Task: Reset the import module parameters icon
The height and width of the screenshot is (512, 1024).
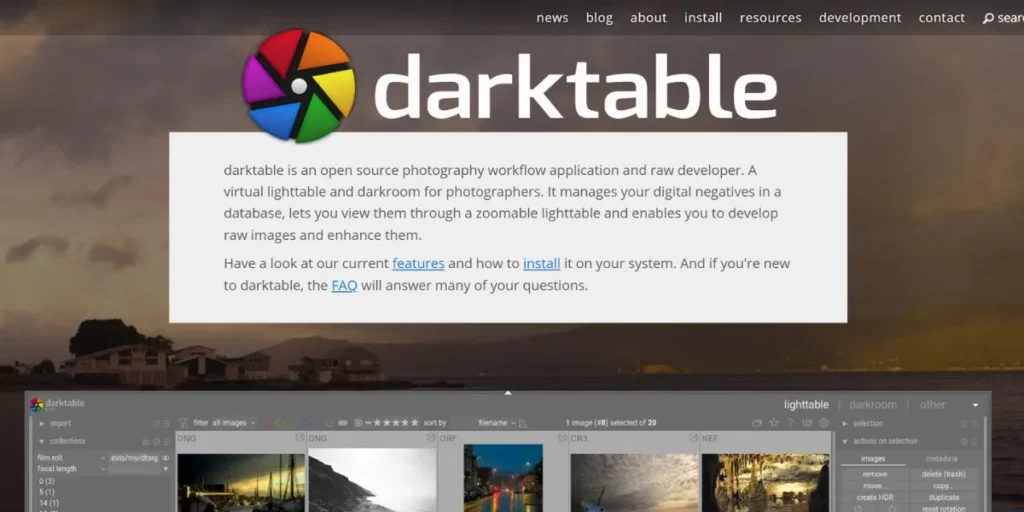Action: [x=156, y=423]
